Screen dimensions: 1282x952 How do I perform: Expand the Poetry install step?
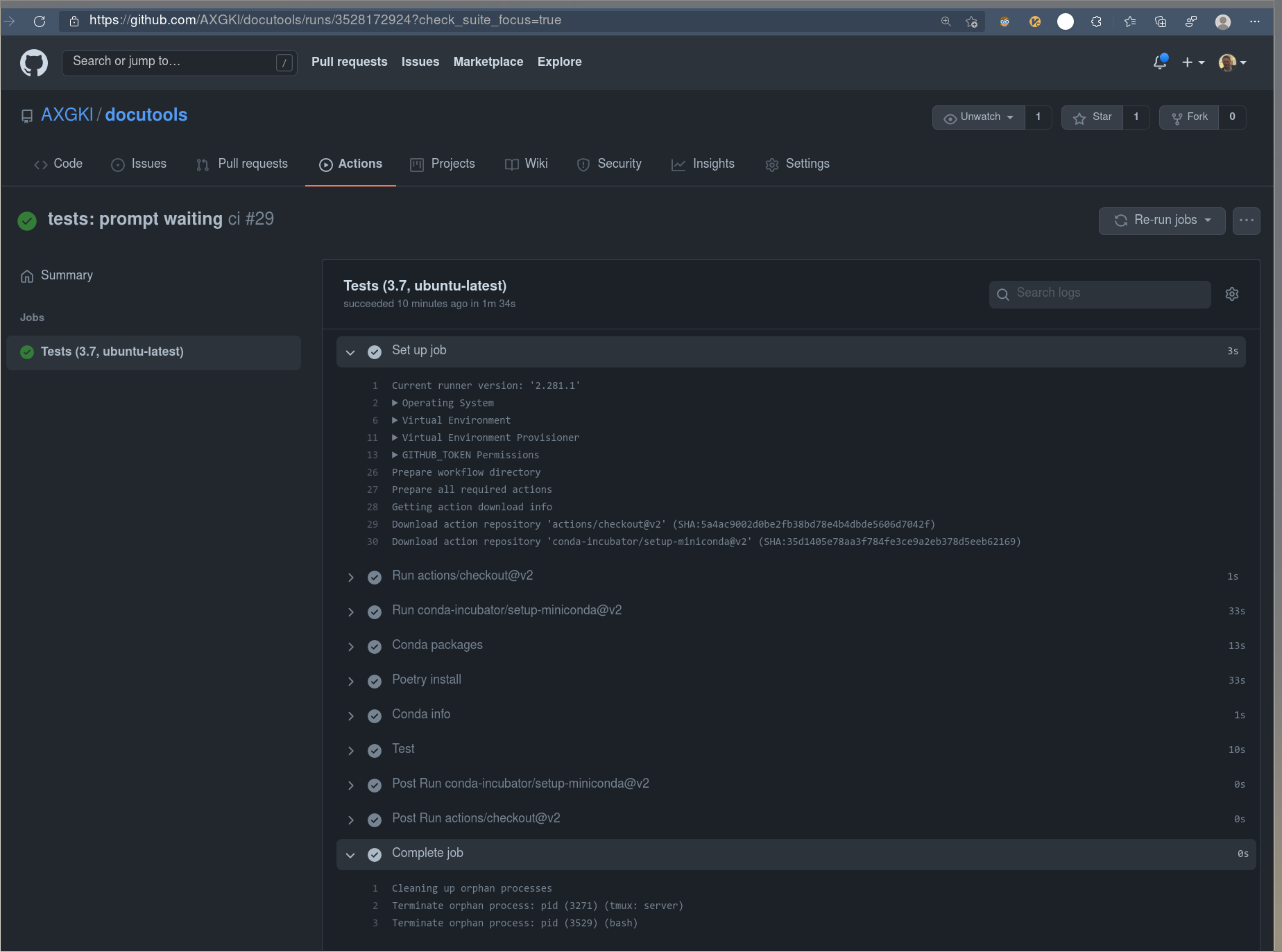coord(350,681)
